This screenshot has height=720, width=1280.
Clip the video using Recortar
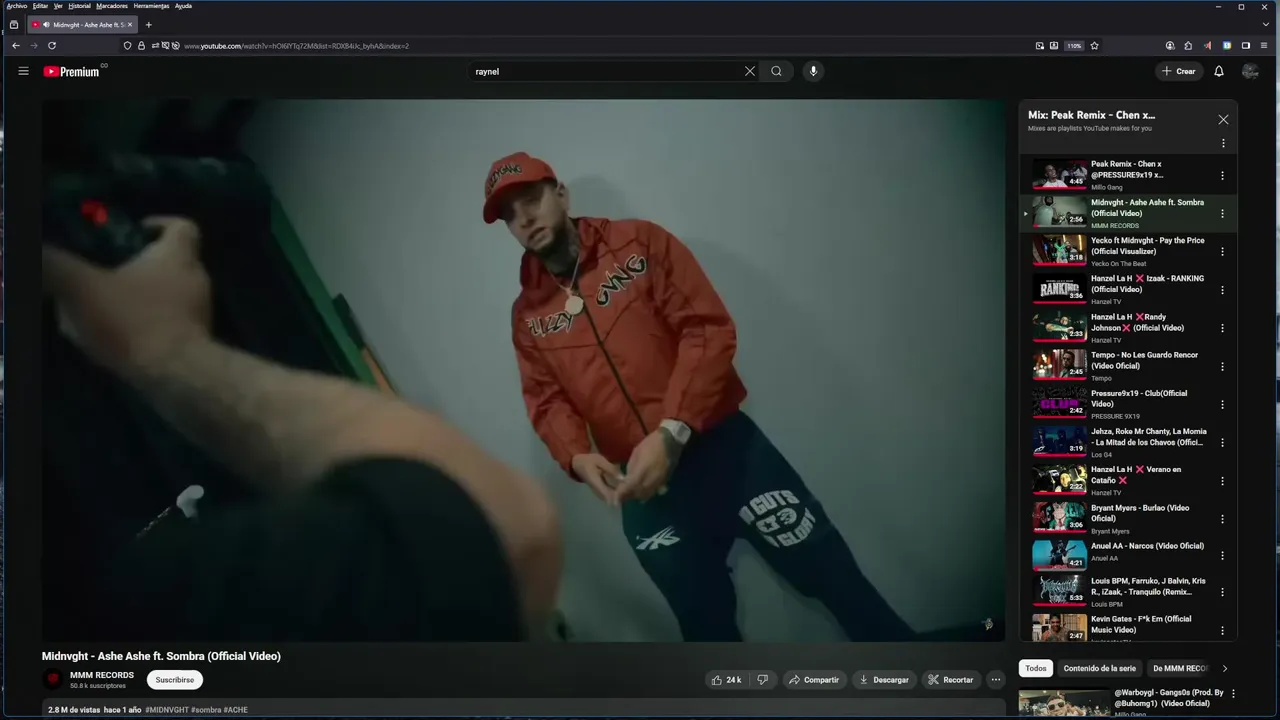(950, 680)
